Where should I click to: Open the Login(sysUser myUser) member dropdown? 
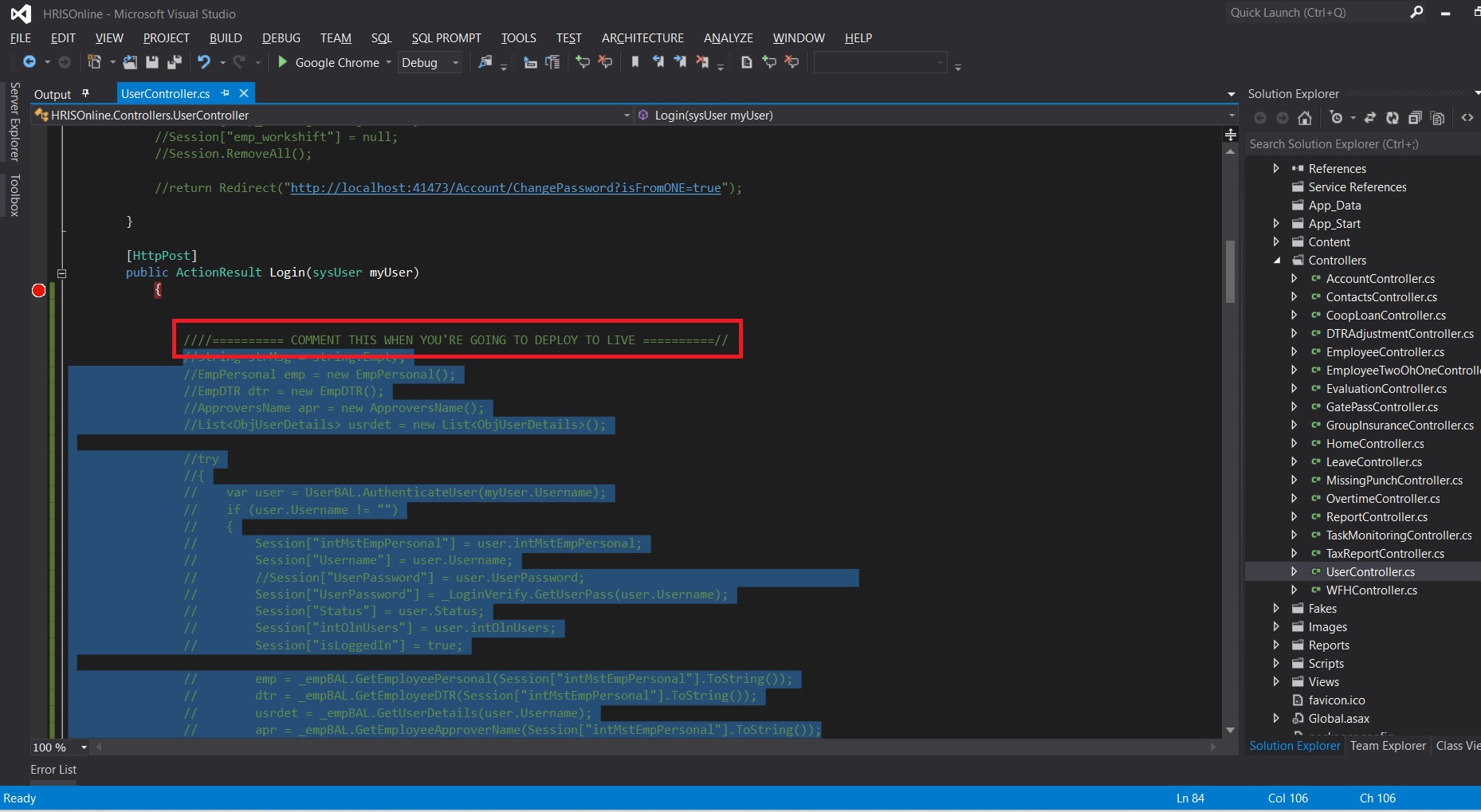[x=933, y=115]
